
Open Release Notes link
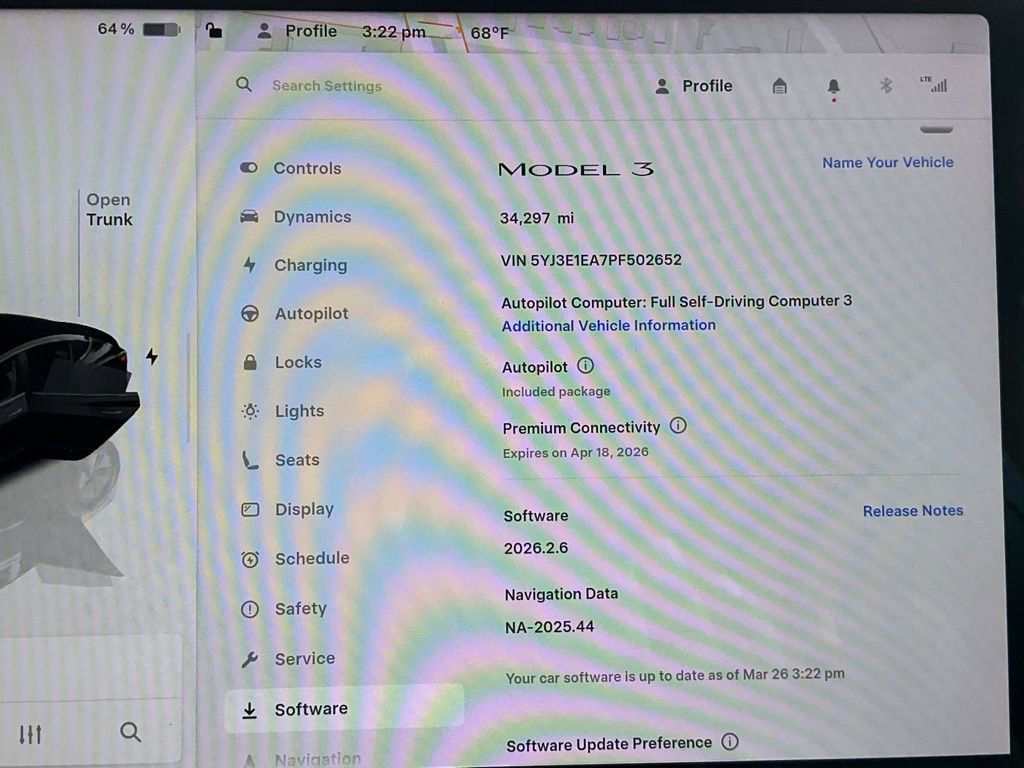coord(912,511)
